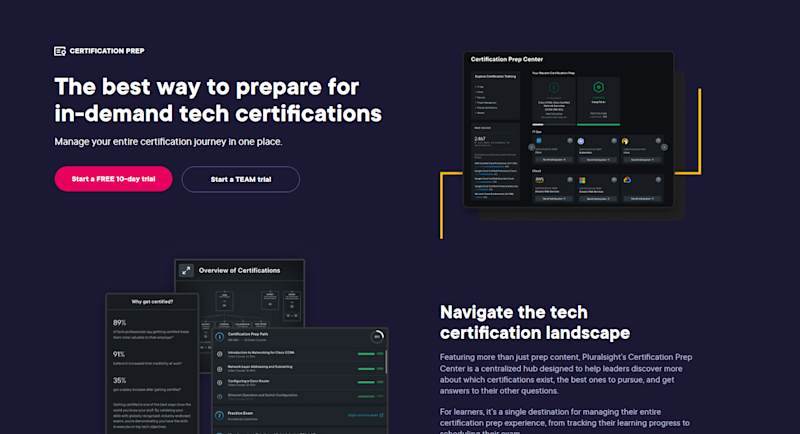Click external link icon after Begin practice exam

click(382, 415)
